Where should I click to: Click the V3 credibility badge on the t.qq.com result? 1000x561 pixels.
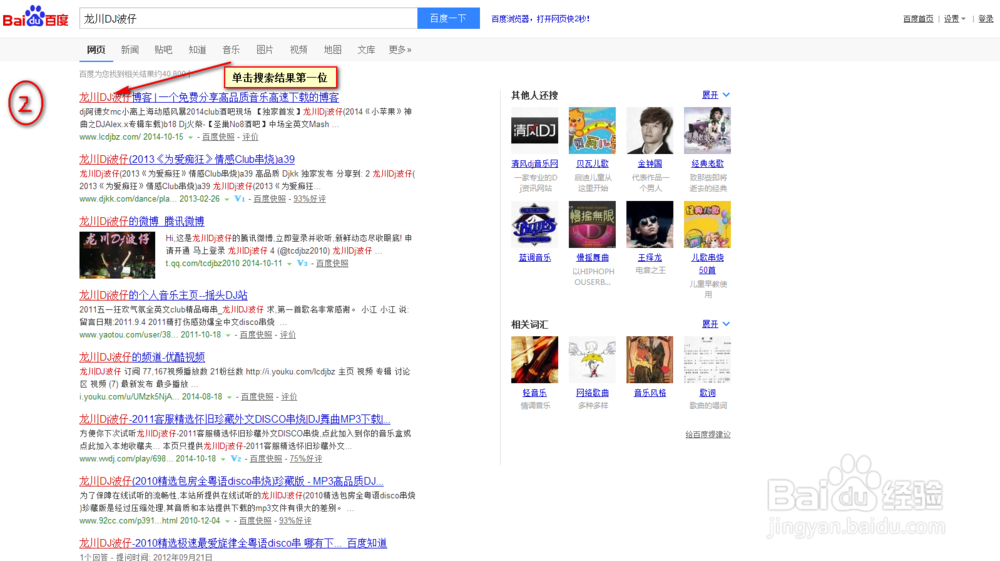(302, 263)
